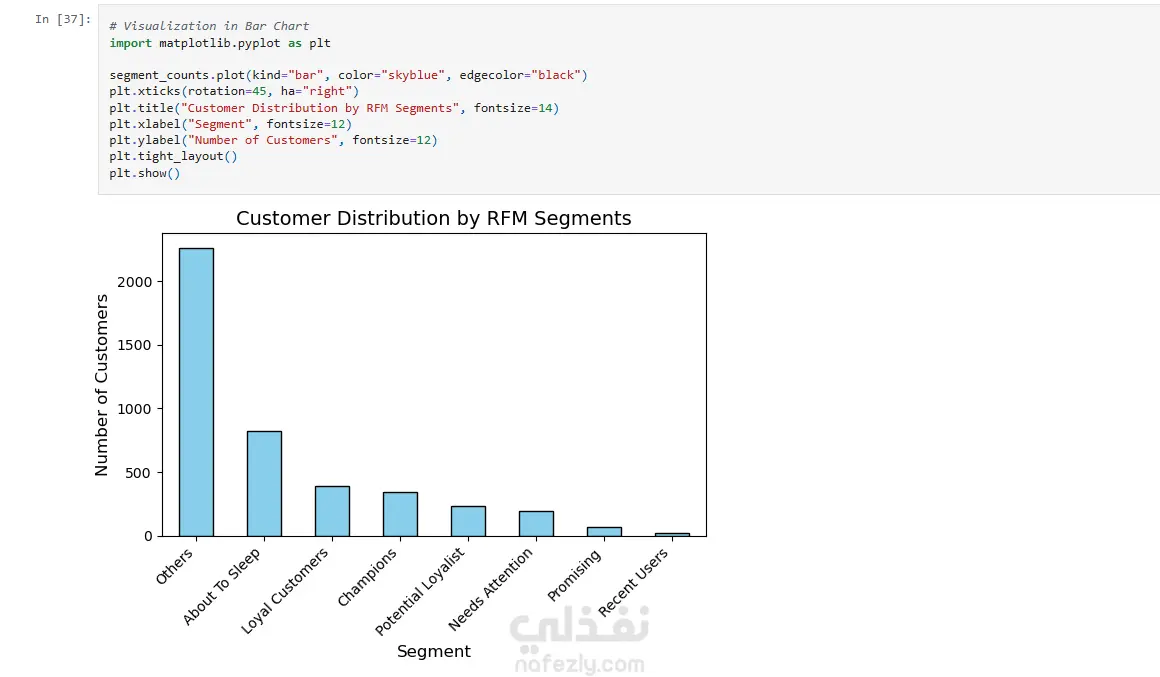Click the About To Sleep bar

pyautogui.click(x=264, y=484)
